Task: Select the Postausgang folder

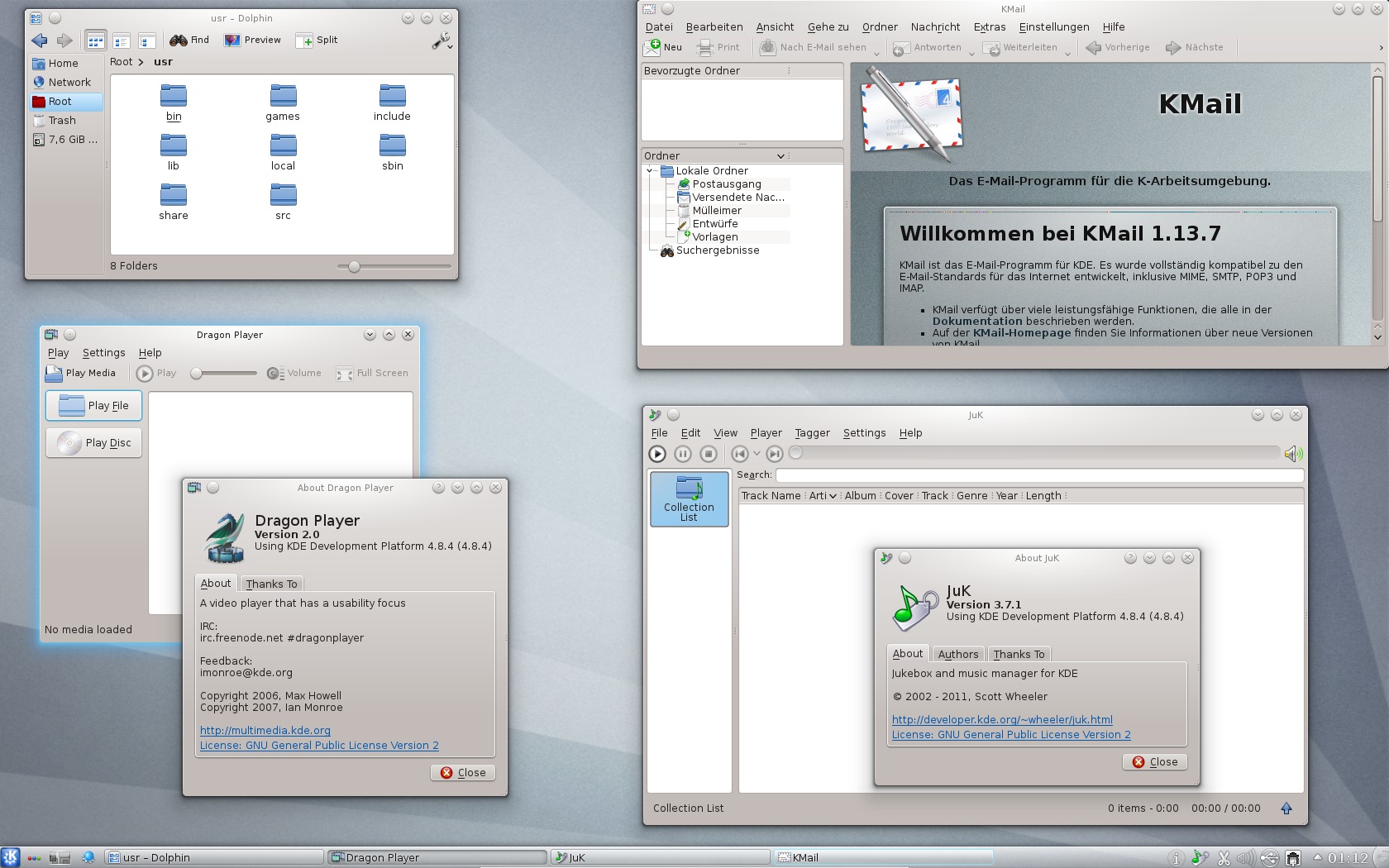Action: click(727, 184)
